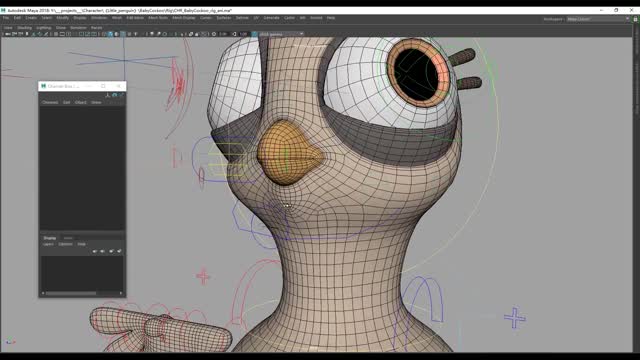
Task: Click the Channel Box manipulator icon
Action: (107, 95)
